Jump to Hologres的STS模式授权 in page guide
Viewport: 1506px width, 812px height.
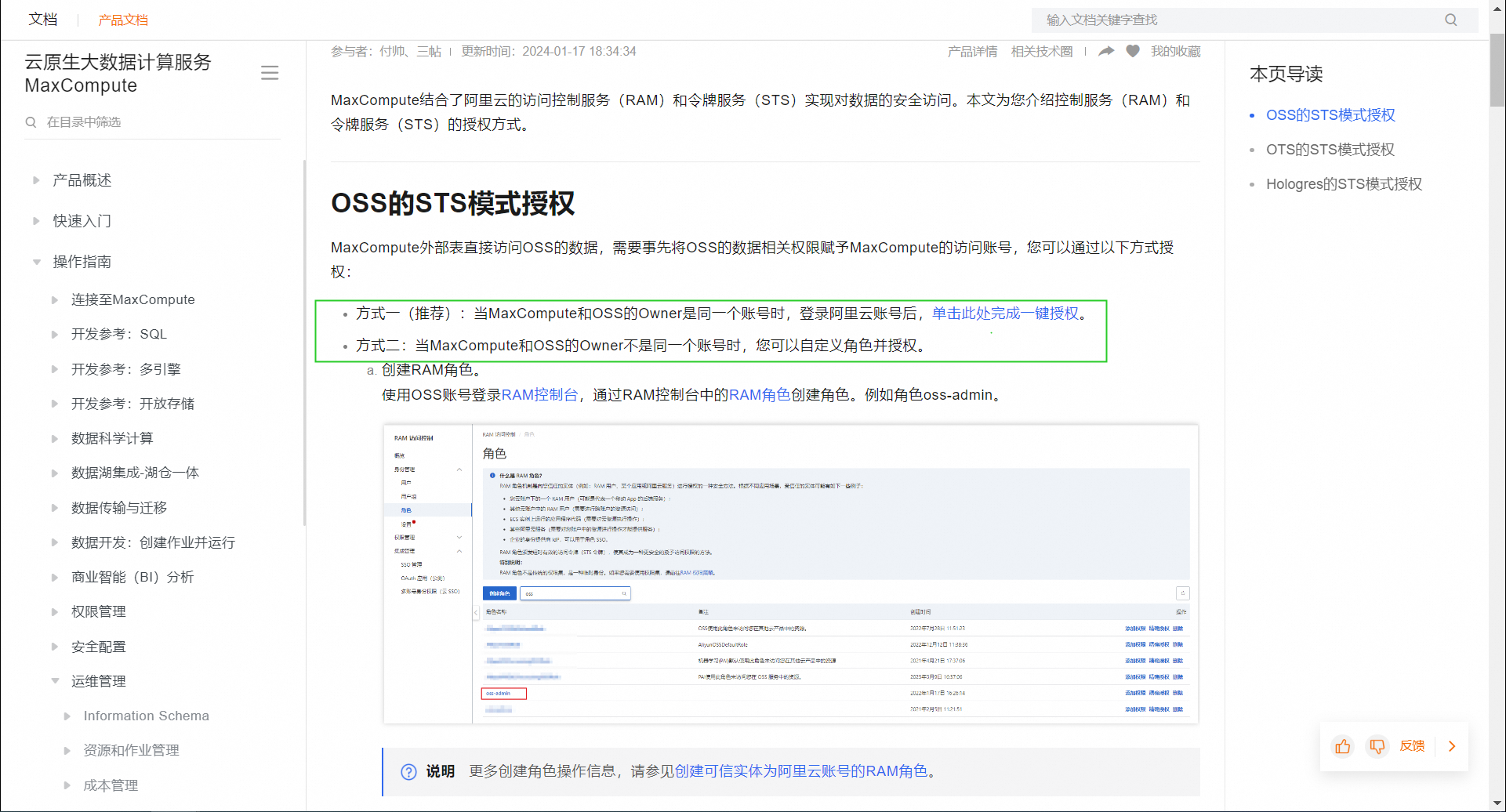coord(1344,184)
